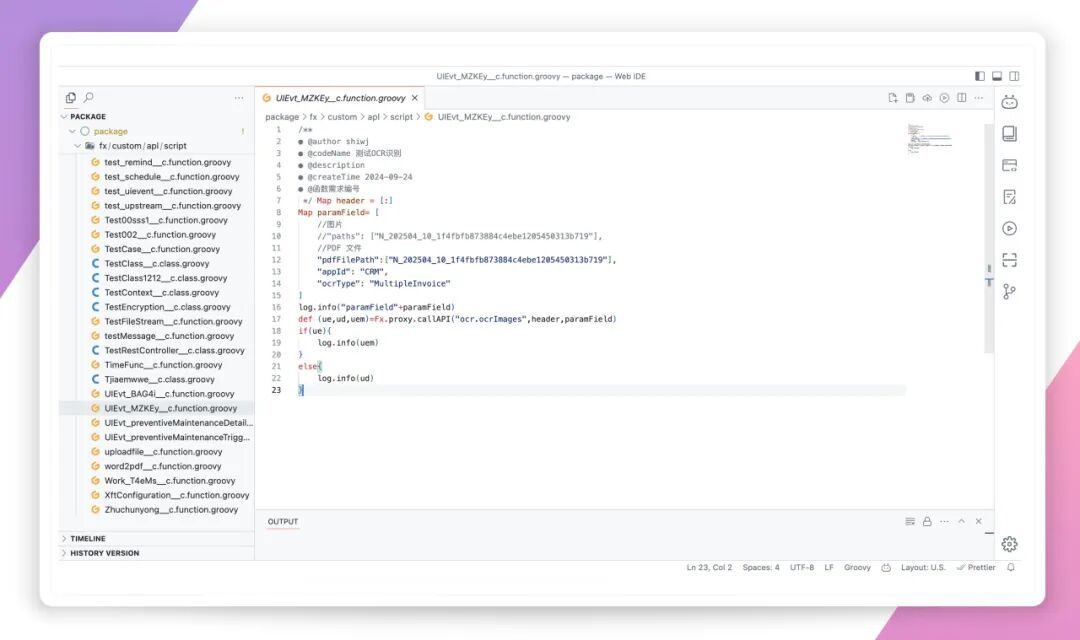Select the OUTPUT panel tab

282,521
